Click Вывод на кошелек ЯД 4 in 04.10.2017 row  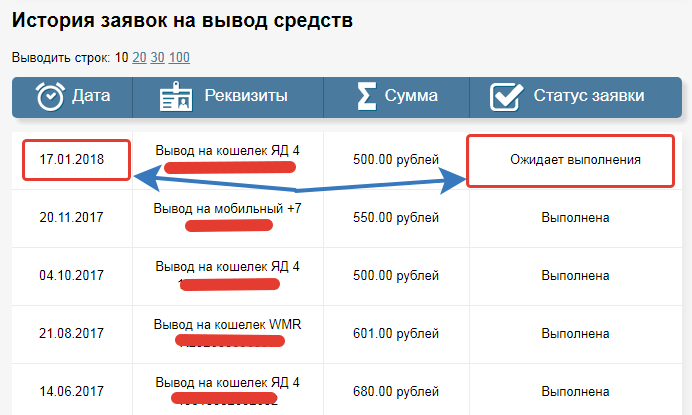coord(227,267)
